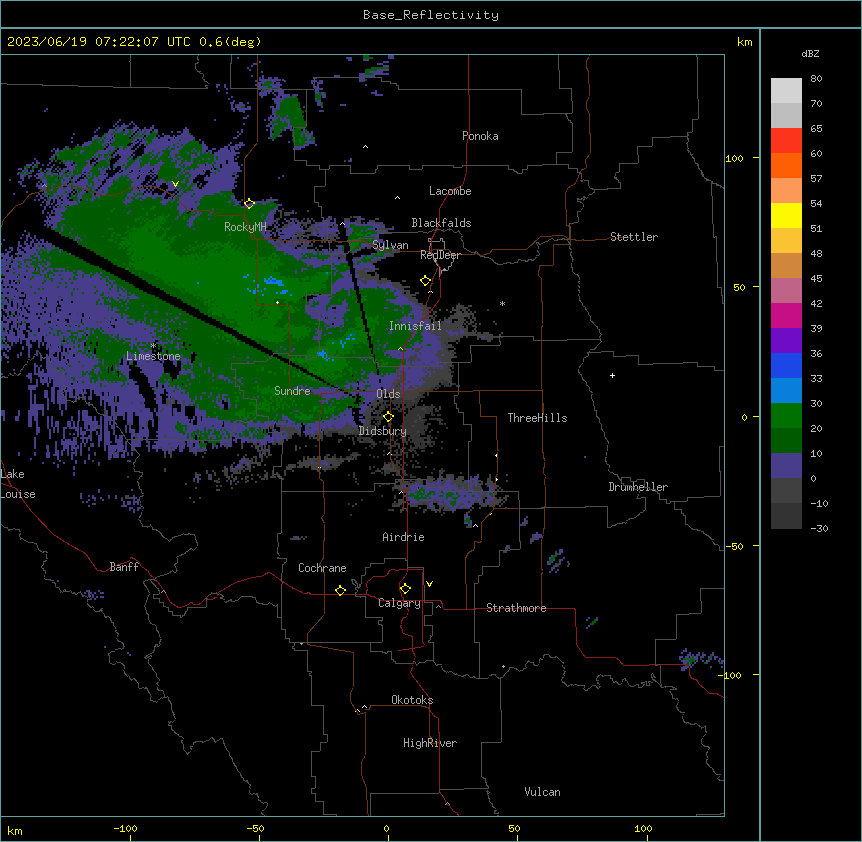
Task: Select the dark blue 36-33 dBZ swatch
Action: tap(786, 365)
